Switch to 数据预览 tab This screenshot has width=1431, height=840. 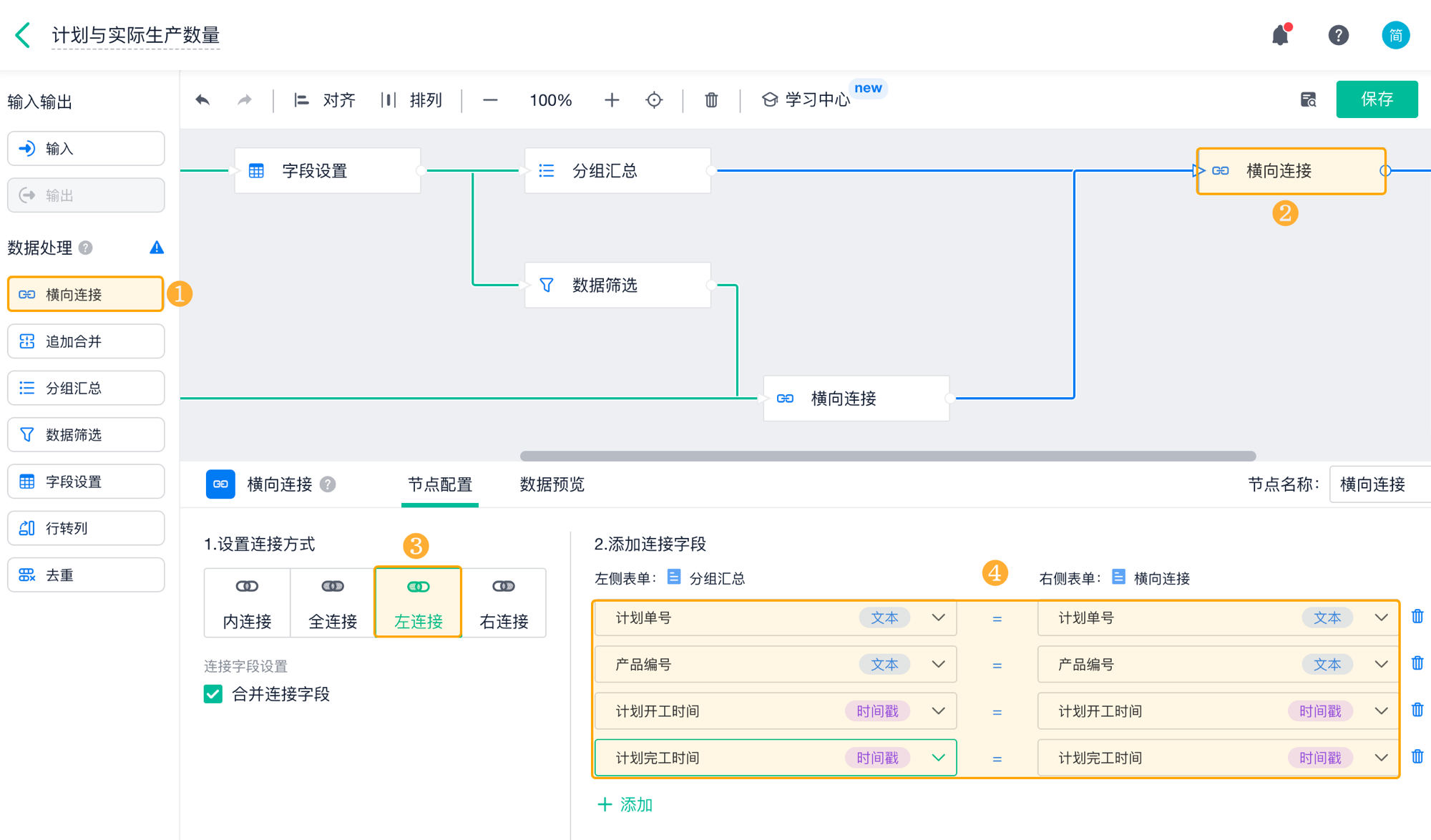point(552,484)
